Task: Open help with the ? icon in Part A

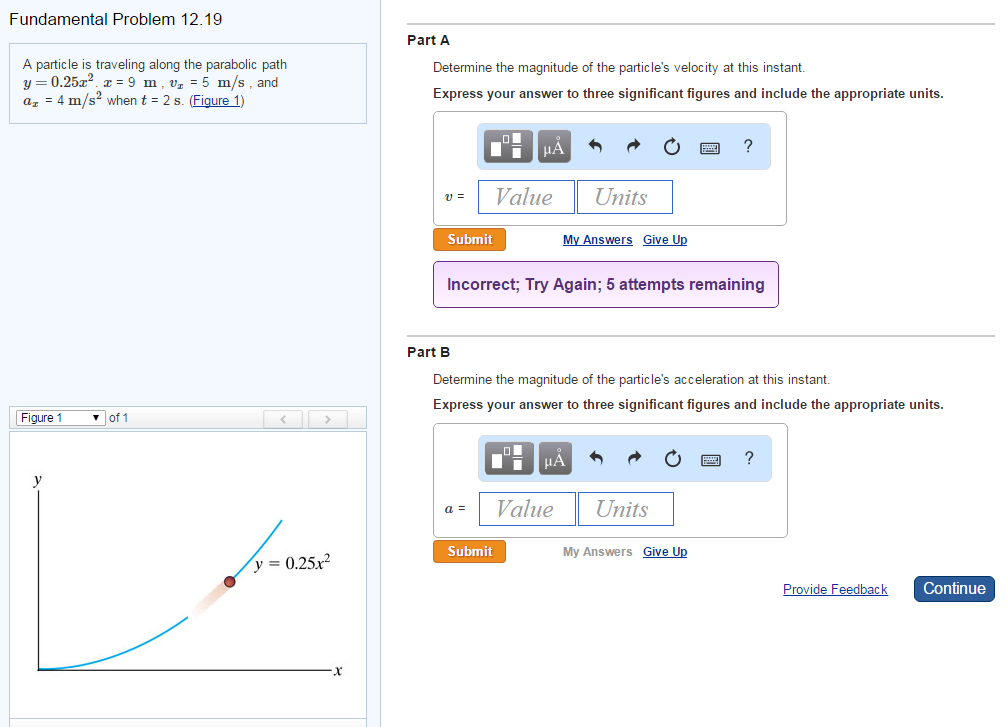Action: coord(747,146)
